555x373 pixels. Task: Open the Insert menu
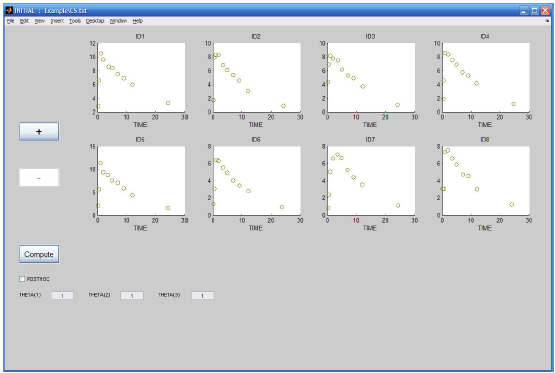57,21
